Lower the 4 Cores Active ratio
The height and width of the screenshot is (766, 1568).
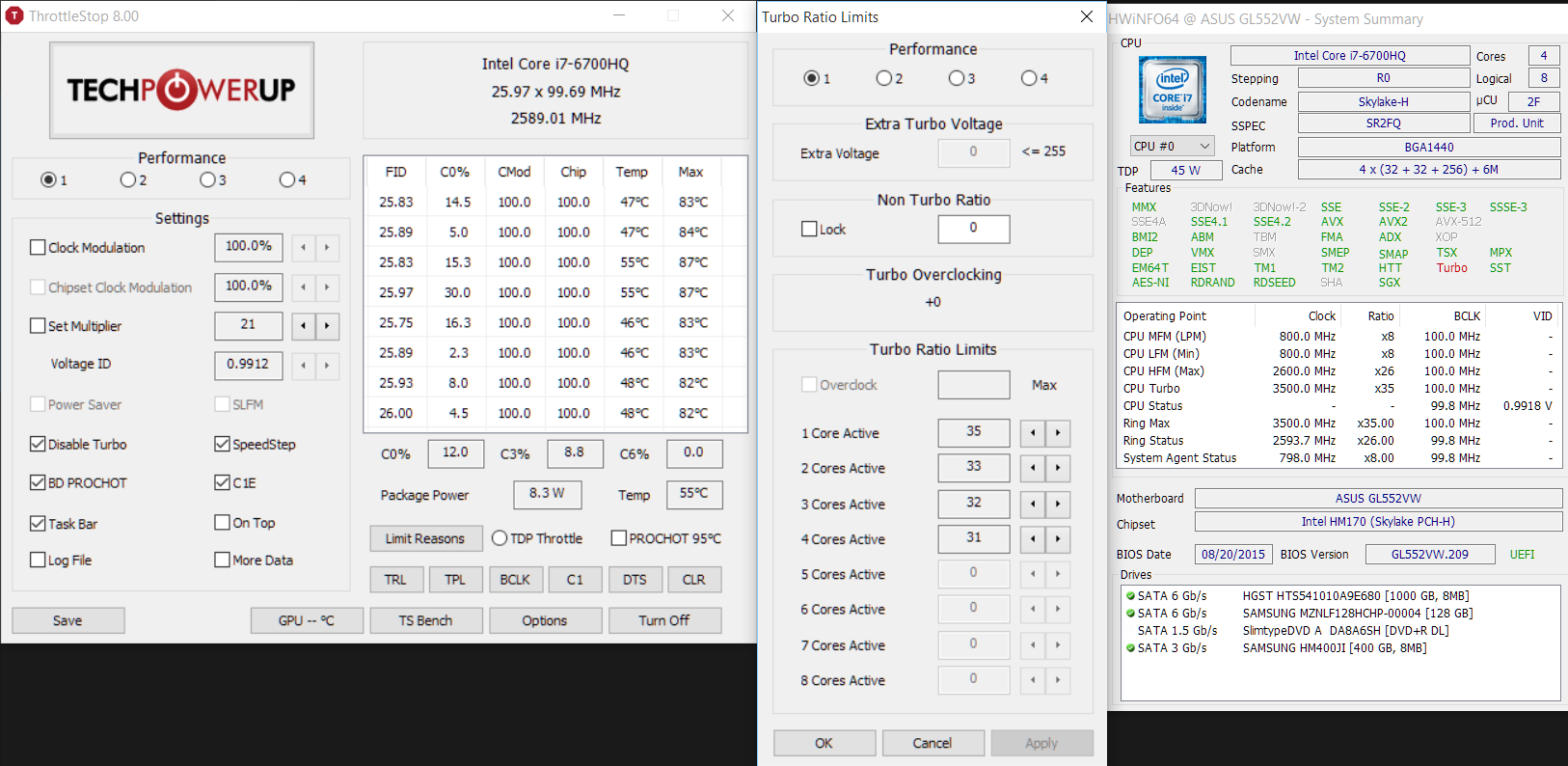point(1033,539)
